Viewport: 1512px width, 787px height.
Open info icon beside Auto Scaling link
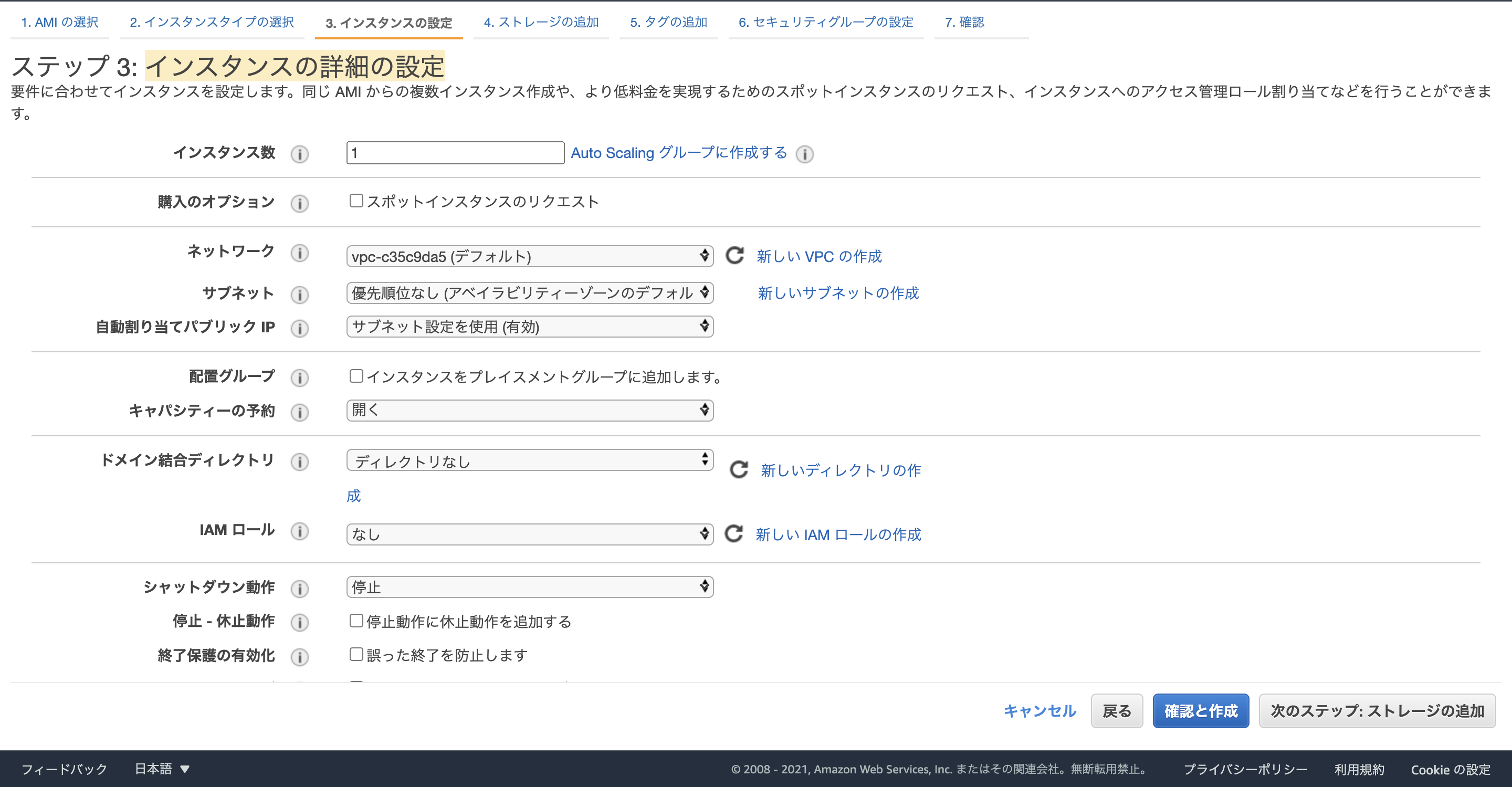click(x=804, y=154)
